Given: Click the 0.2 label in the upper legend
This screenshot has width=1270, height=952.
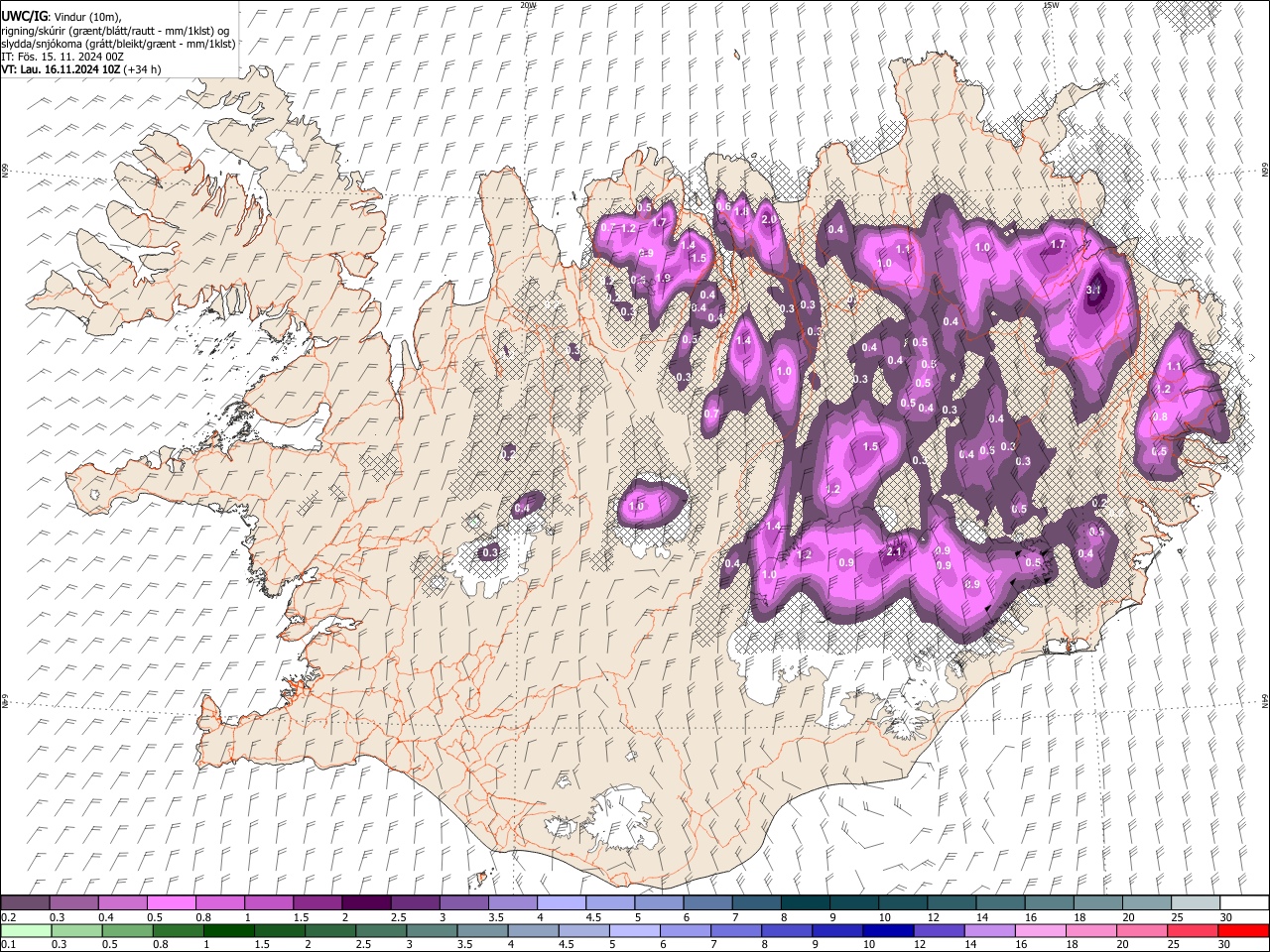Looking at the screenshot, I should click(8, 917).
